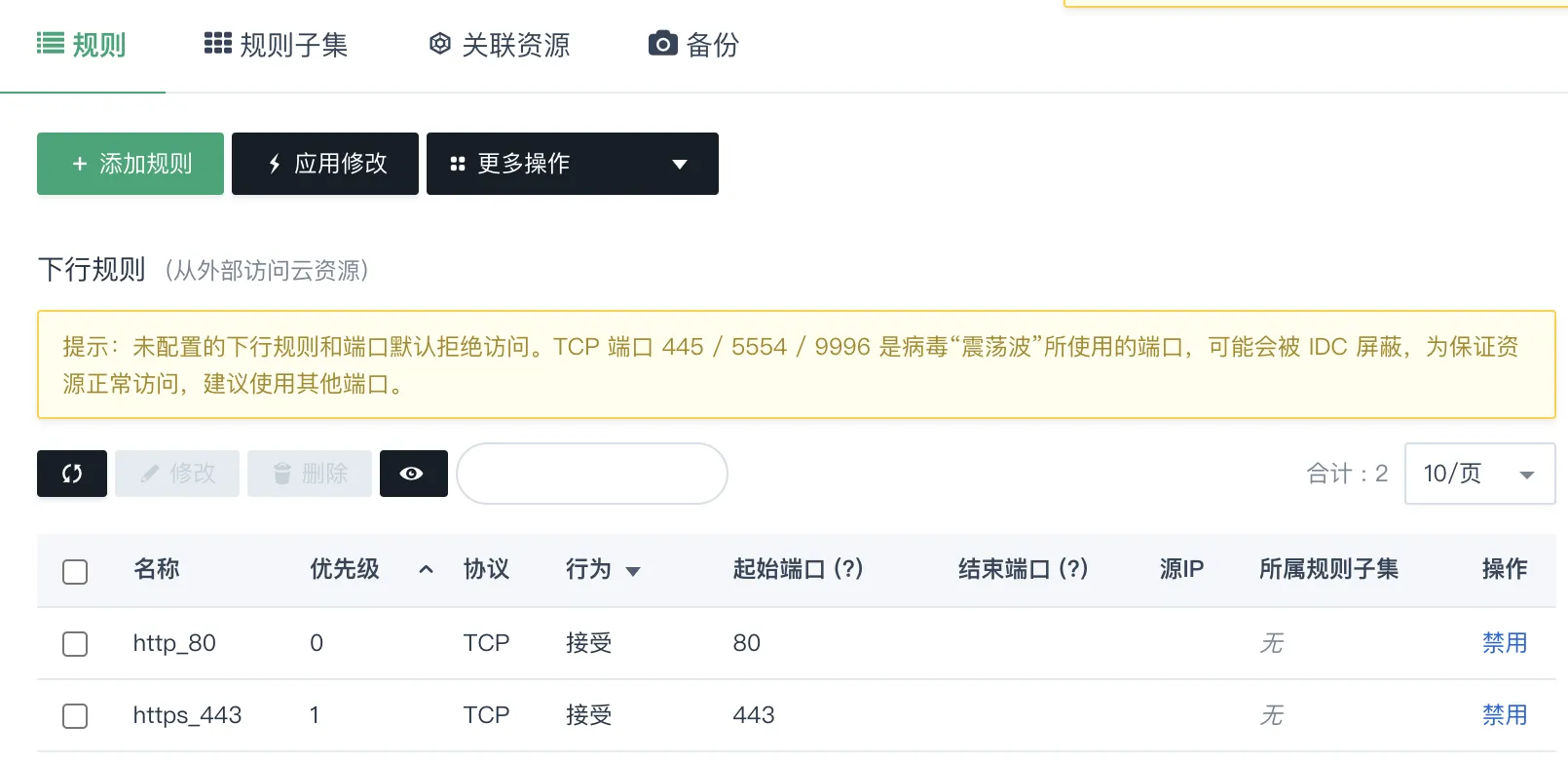1568x762 pixels.
Task: Check the http_80 rule checkbox
Action: [x=75, y=643]
